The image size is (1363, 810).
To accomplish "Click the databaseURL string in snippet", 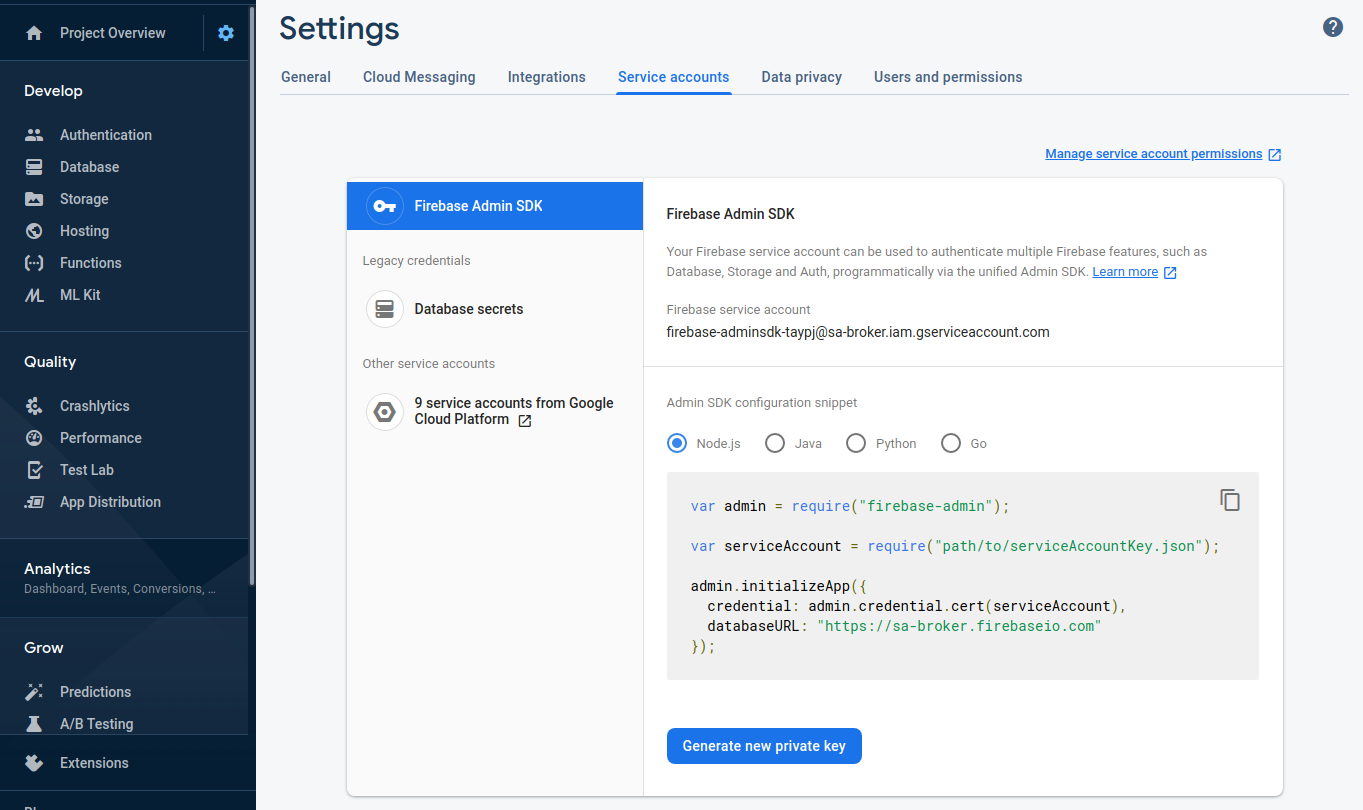I will click(958, 626).
